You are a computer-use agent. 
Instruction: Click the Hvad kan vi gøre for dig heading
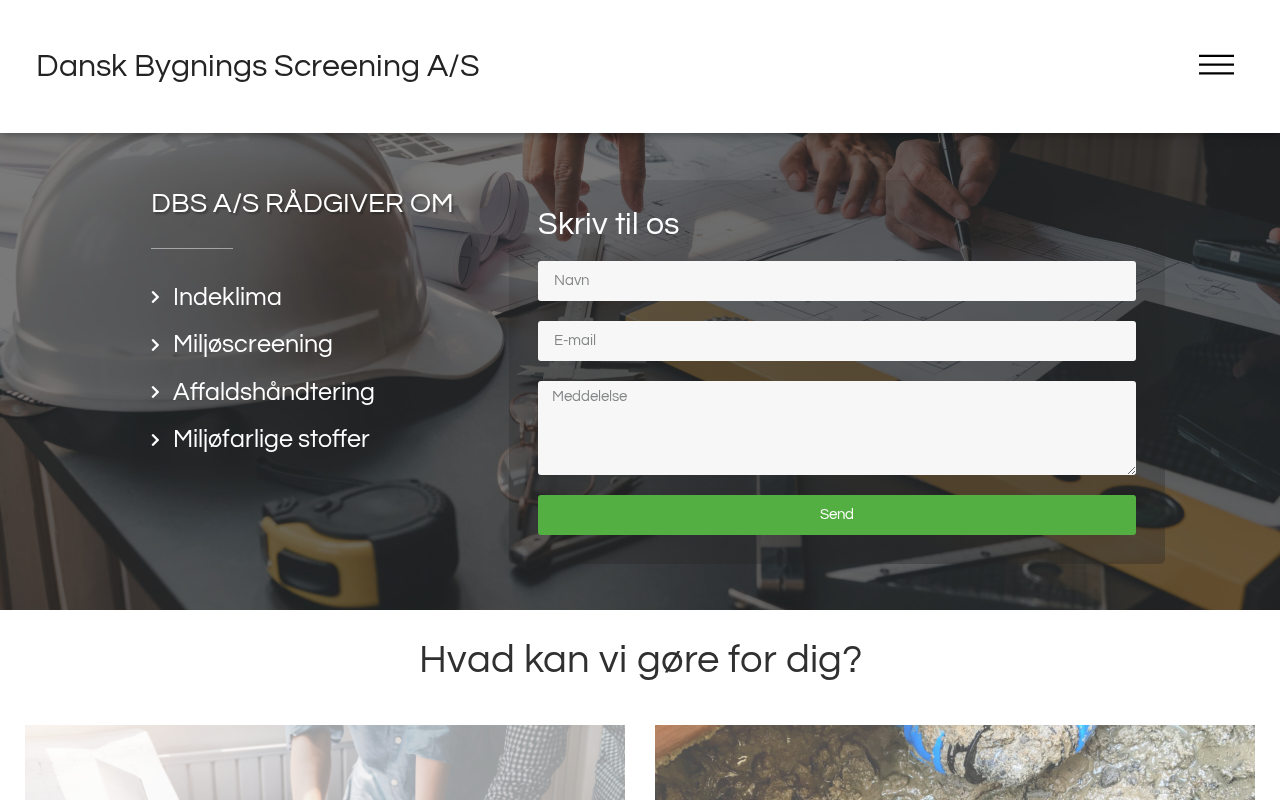point(640,660)
